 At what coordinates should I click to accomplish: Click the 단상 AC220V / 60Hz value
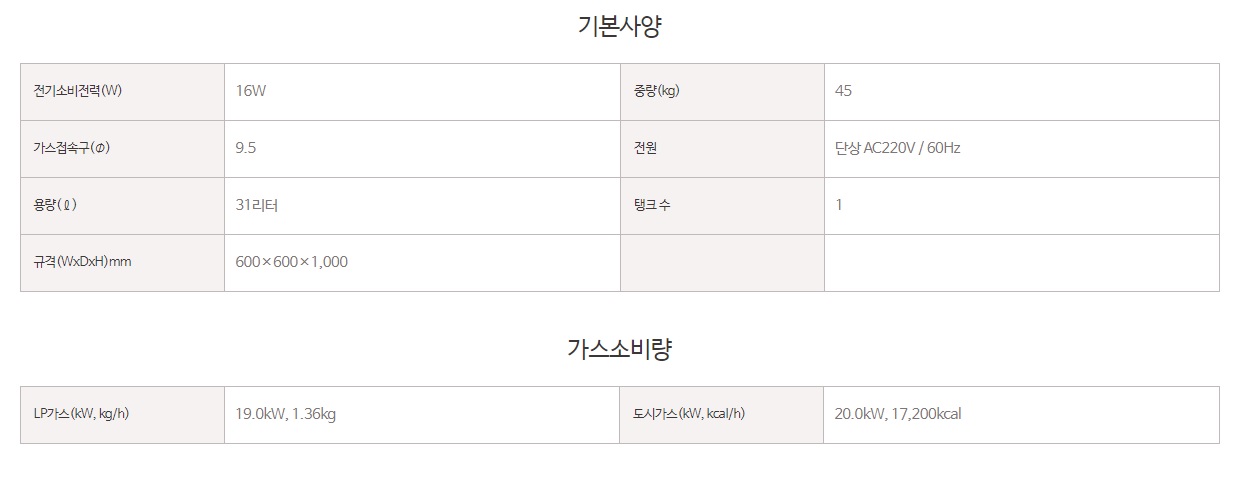[897, 148]
